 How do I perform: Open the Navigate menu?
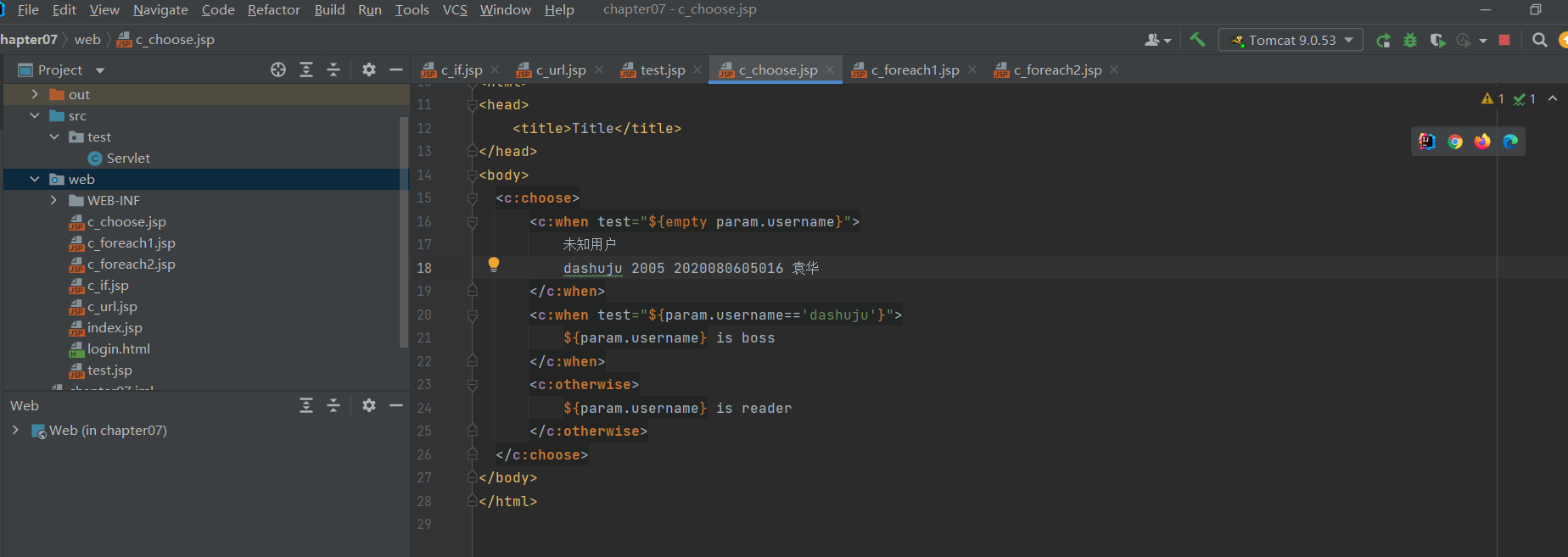pyautogui.click(x=160, y=9)
